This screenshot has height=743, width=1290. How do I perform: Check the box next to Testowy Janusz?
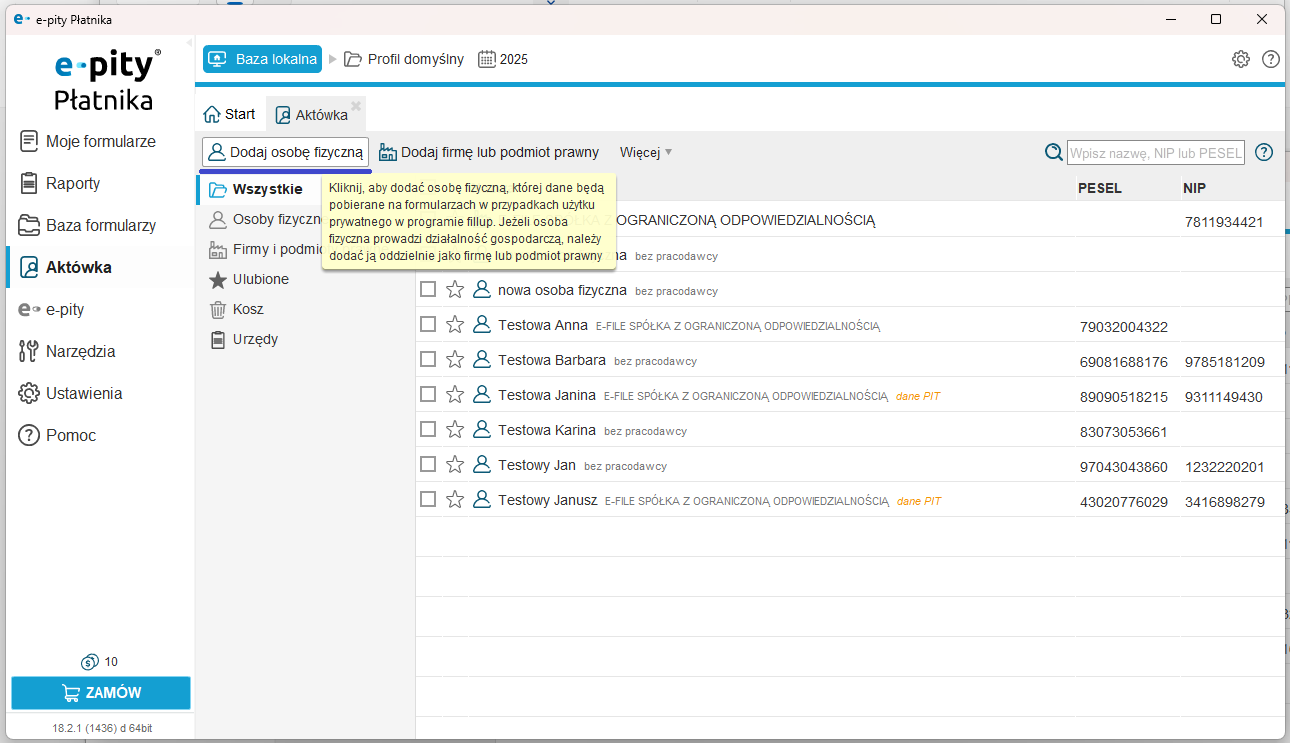[428, 500]
